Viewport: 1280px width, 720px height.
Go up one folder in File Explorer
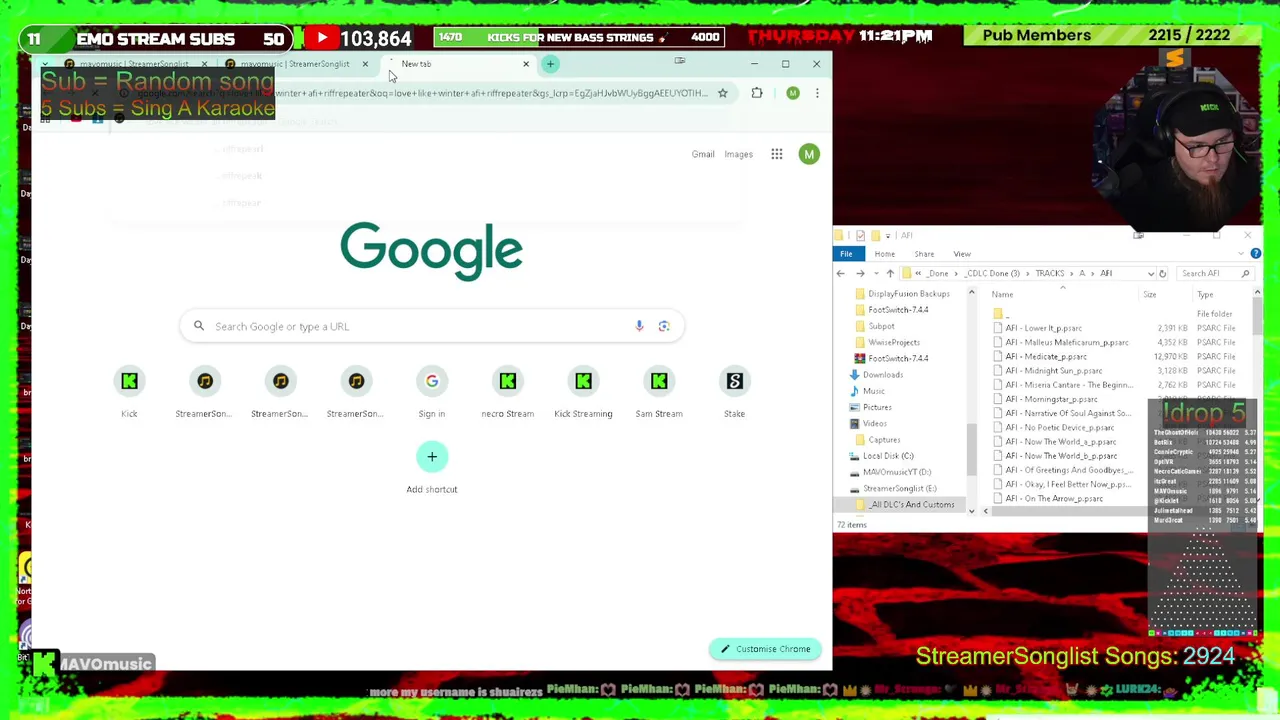(890, 273)
